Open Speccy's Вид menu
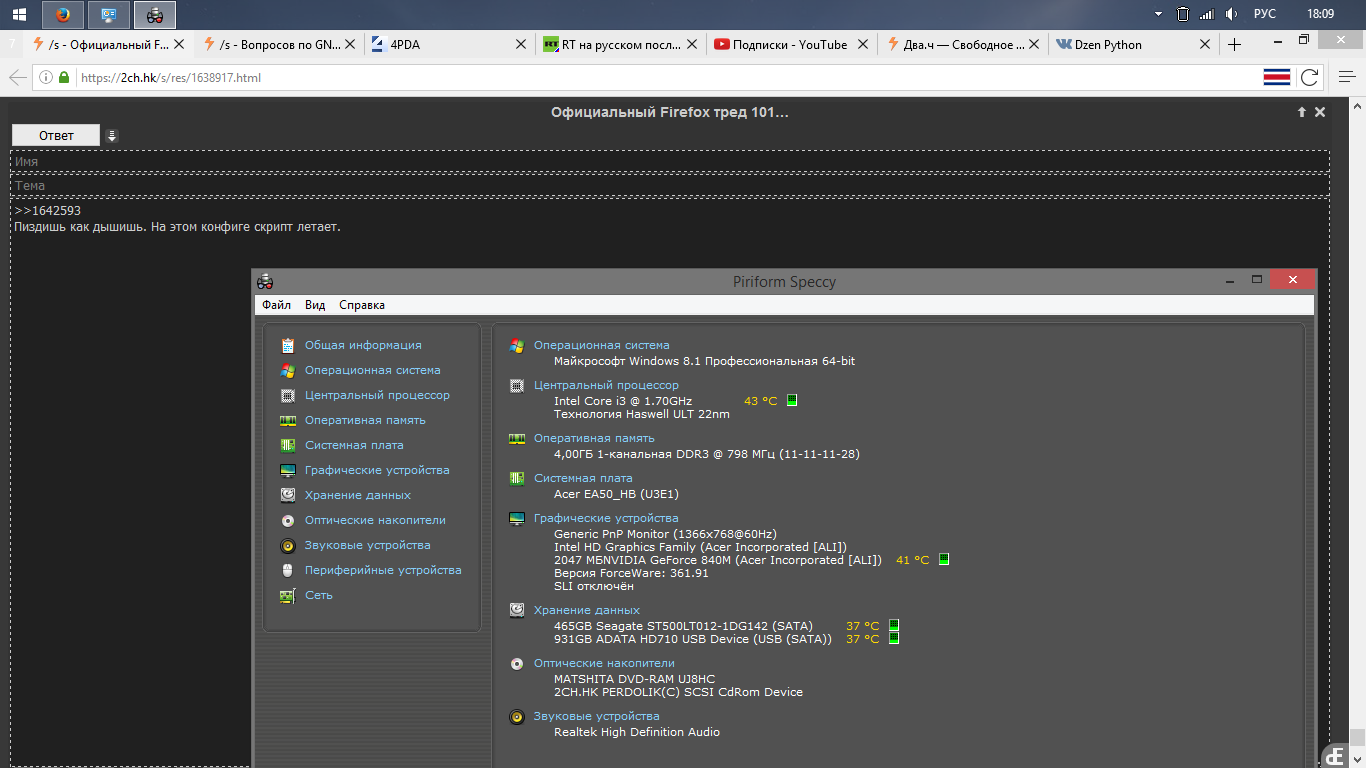 pyautogui.click(x=315, y=305)
